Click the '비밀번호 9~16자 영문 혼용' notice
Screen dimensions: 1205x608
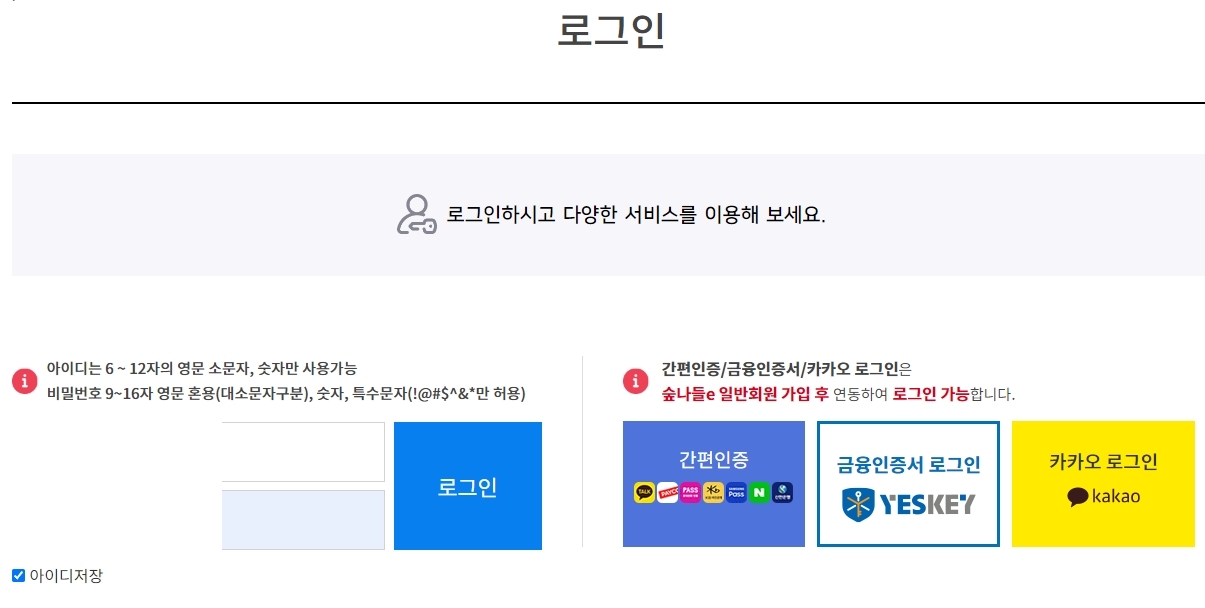tap(286, 393)
